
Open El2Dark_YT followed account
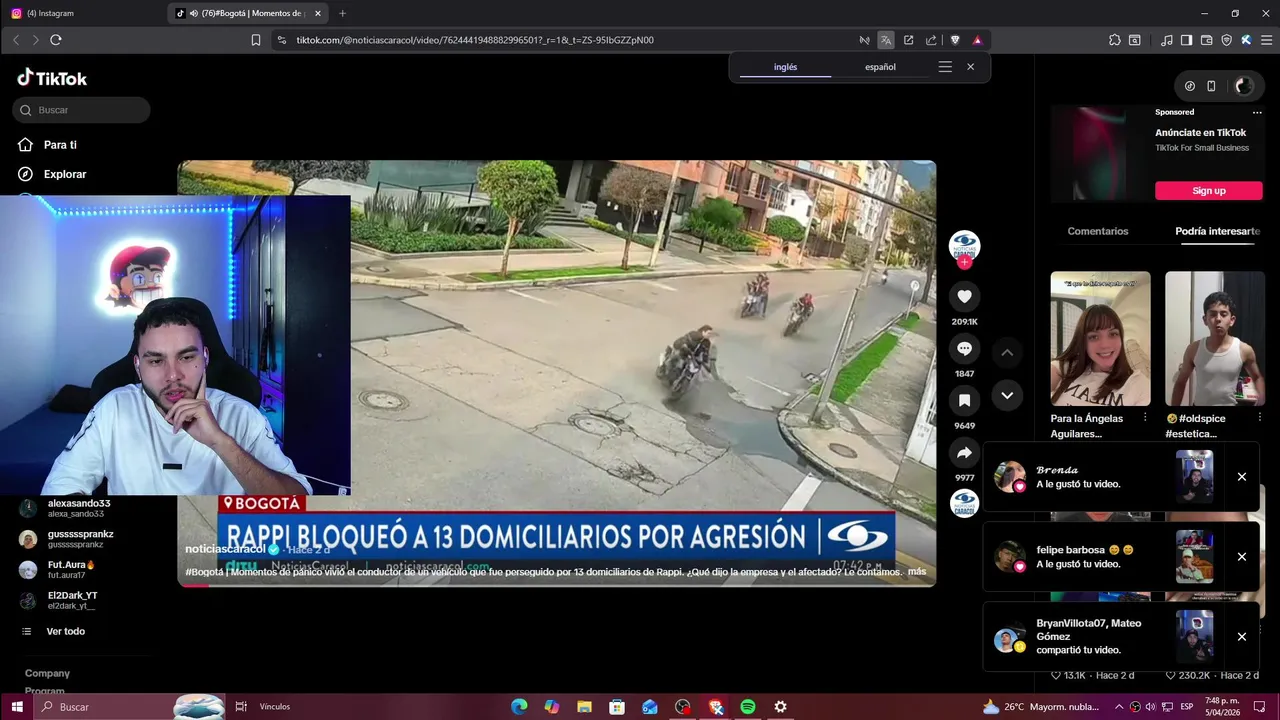(60, 601)
